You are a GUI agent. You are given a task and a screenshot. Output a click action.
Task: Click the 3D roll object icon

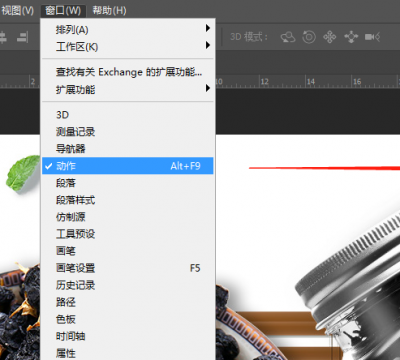click(309, 37)
